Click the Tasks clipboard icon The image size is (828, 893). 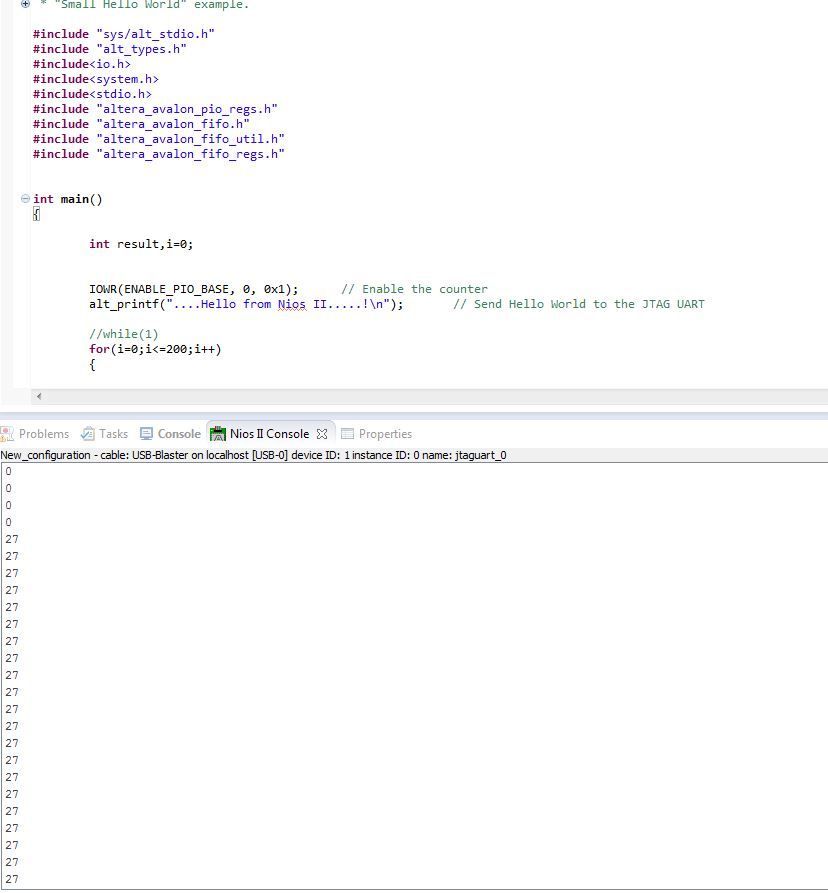(88, 434)
